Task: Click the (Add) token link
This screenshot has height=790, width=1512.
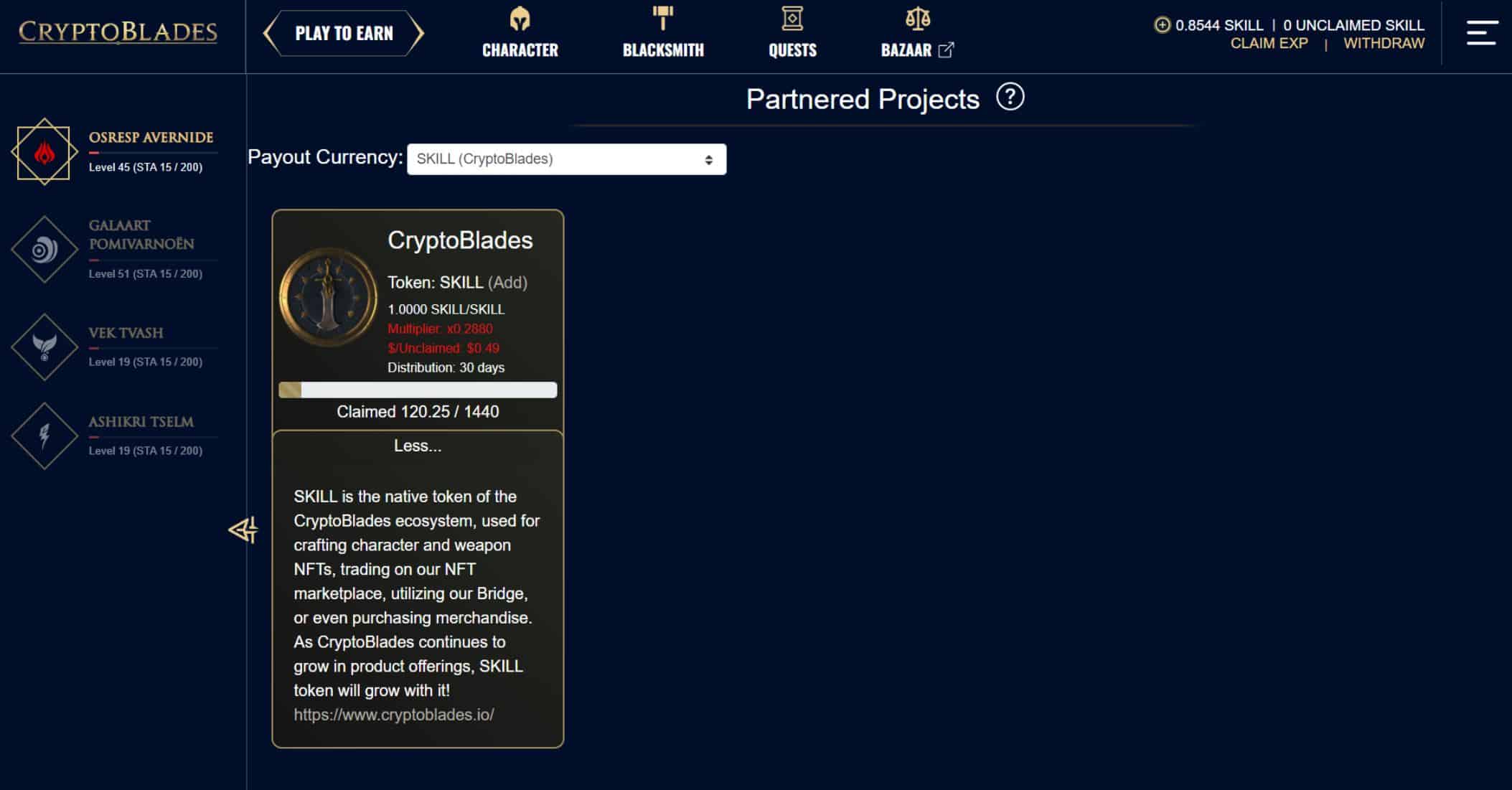Action: (507, 283)
